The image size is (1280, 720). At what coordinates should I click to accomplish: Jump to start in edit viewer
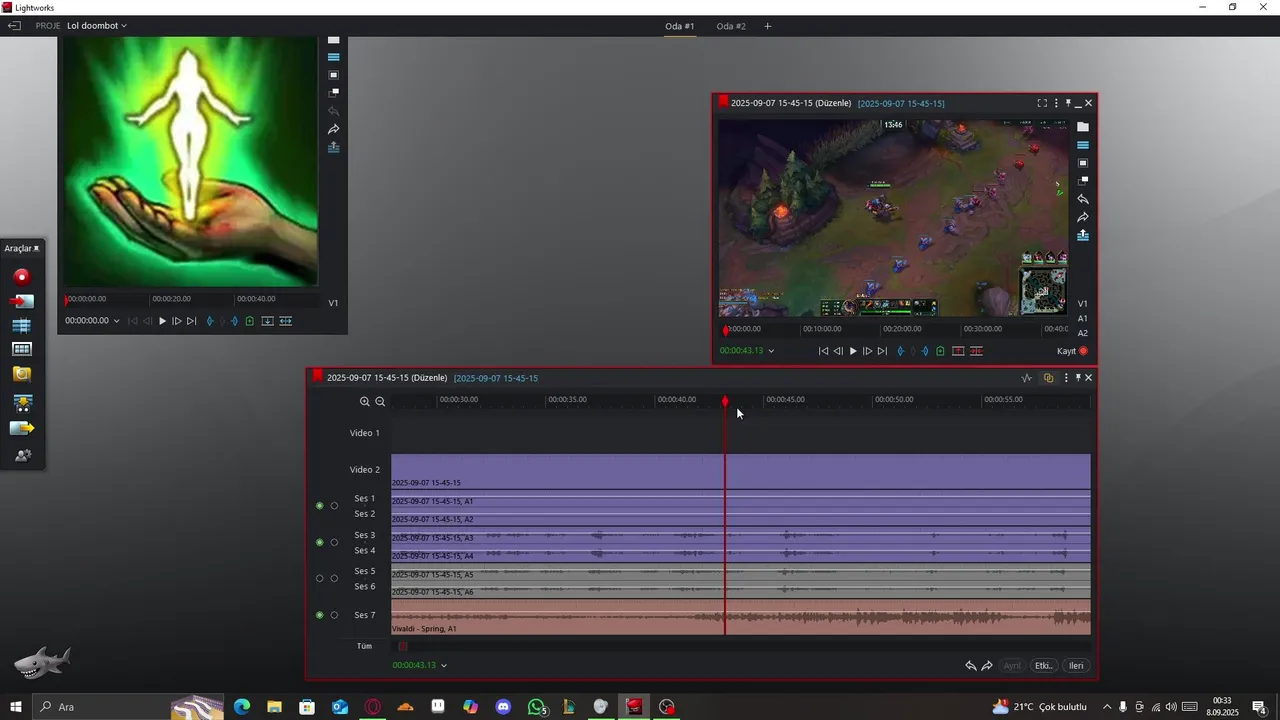point(823,351)
